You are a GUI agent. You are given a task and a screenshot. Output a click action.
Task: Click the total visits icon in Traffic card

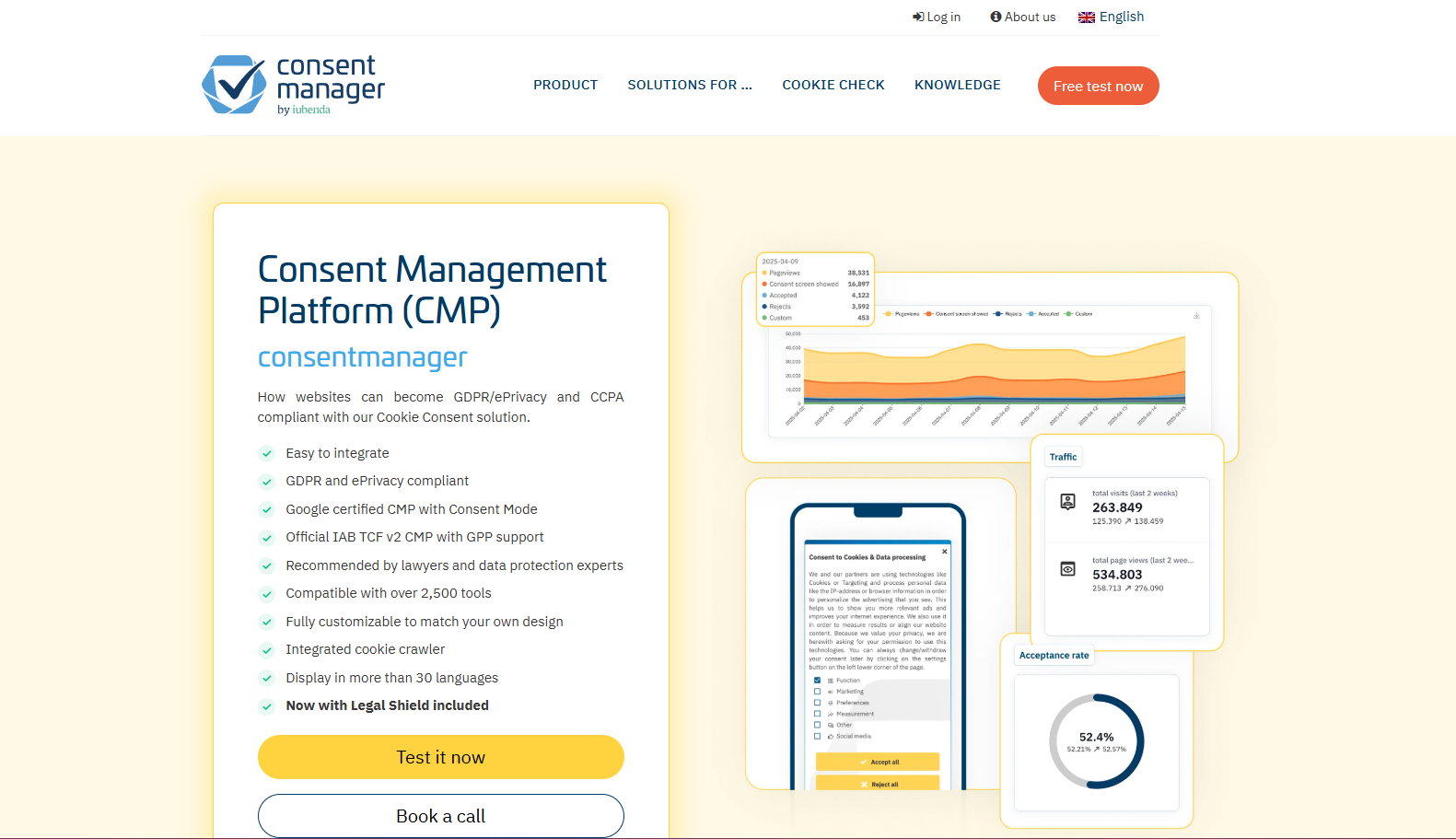(x=1068, y=502)
